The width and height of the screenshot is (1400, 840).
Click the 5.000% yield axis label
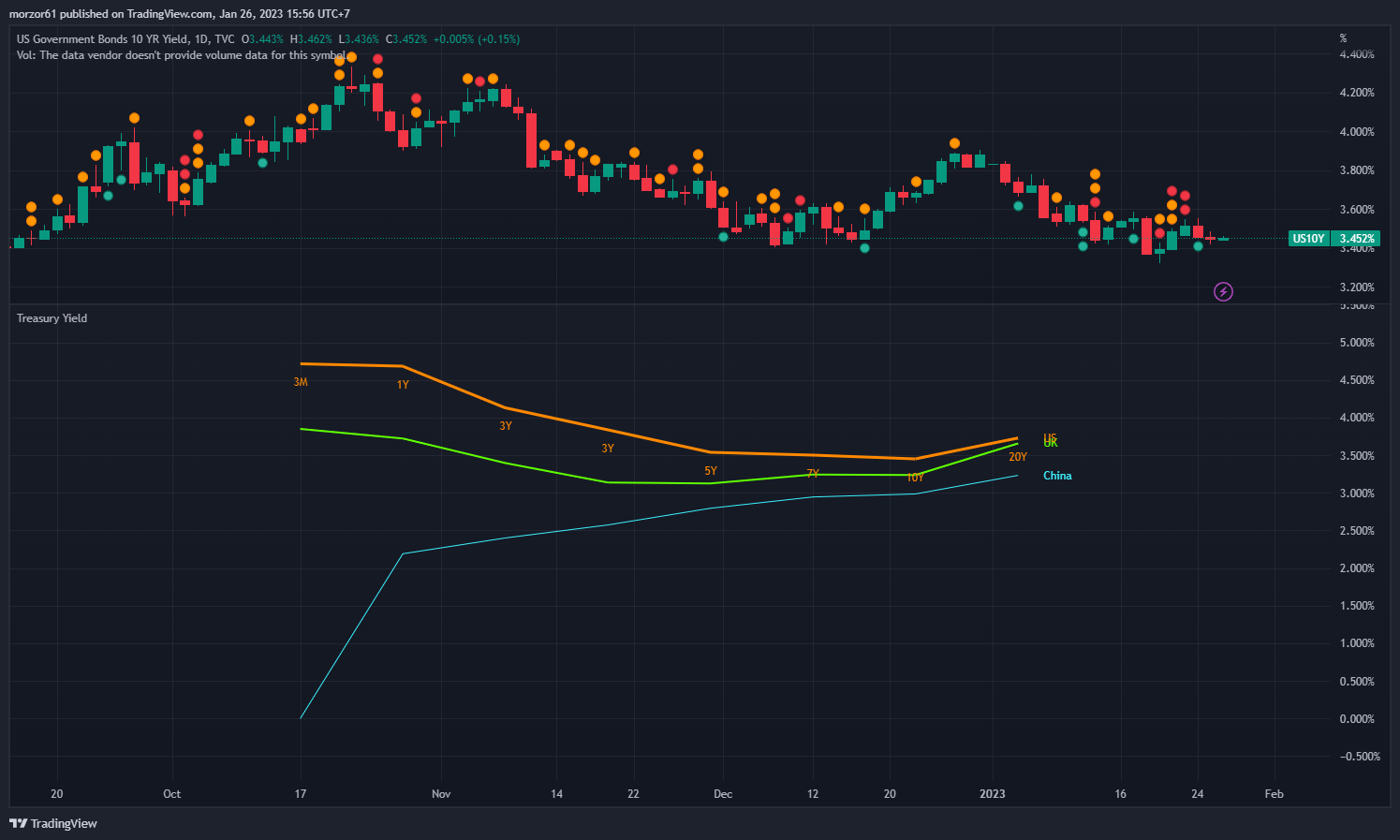(1357, 343)
